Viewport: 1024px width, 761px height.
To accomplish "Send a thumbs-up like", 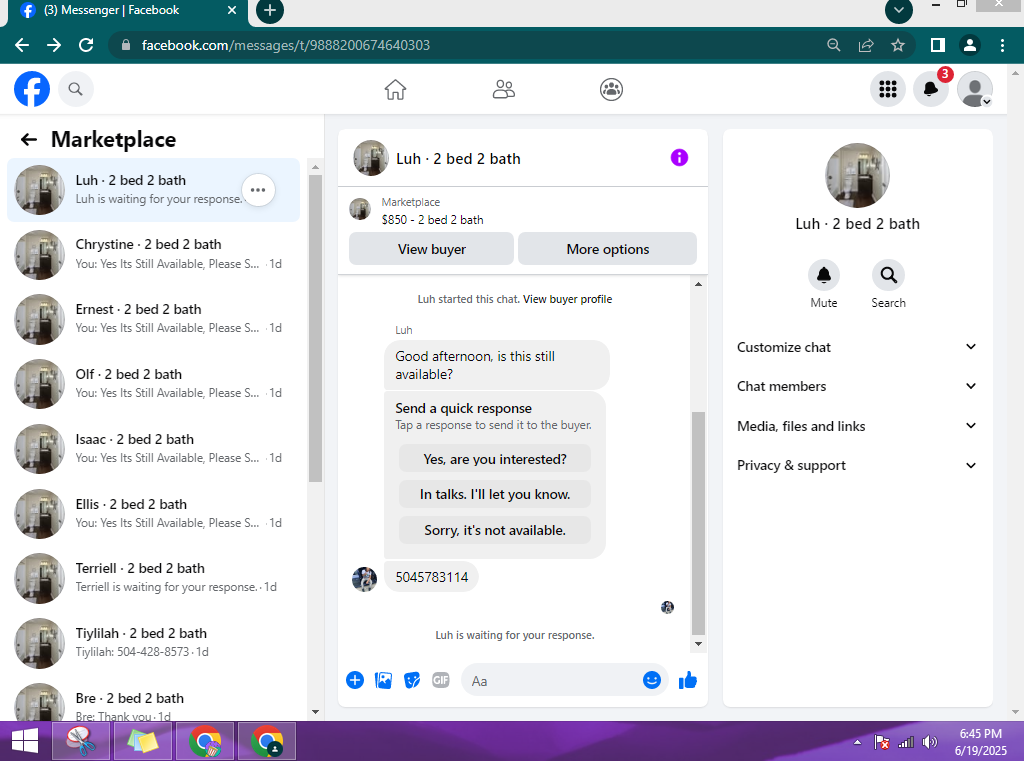I will 688,680.
